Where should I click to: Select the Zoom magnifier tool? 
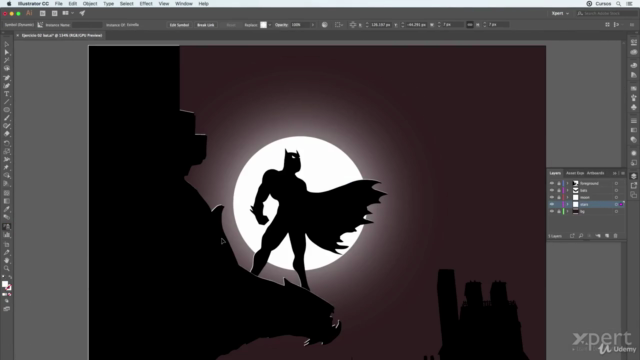point(7,269)
